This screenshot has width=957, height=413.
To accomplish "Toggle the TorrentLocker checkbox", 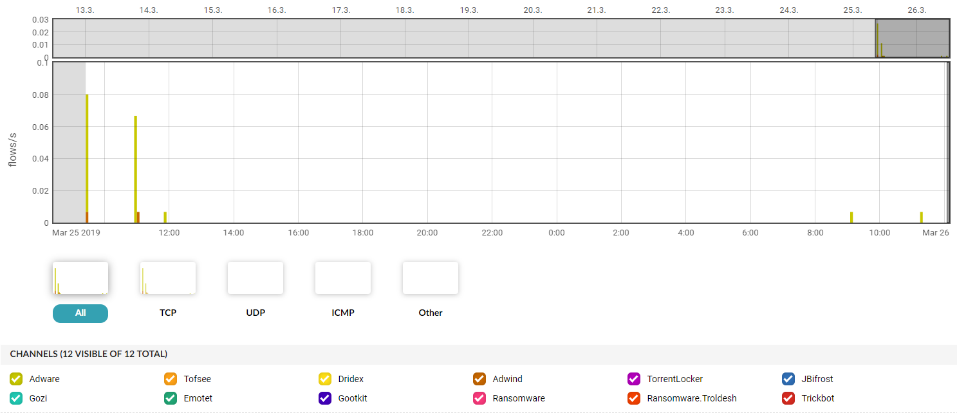I will pyautogui.click(x=634, y=379).
